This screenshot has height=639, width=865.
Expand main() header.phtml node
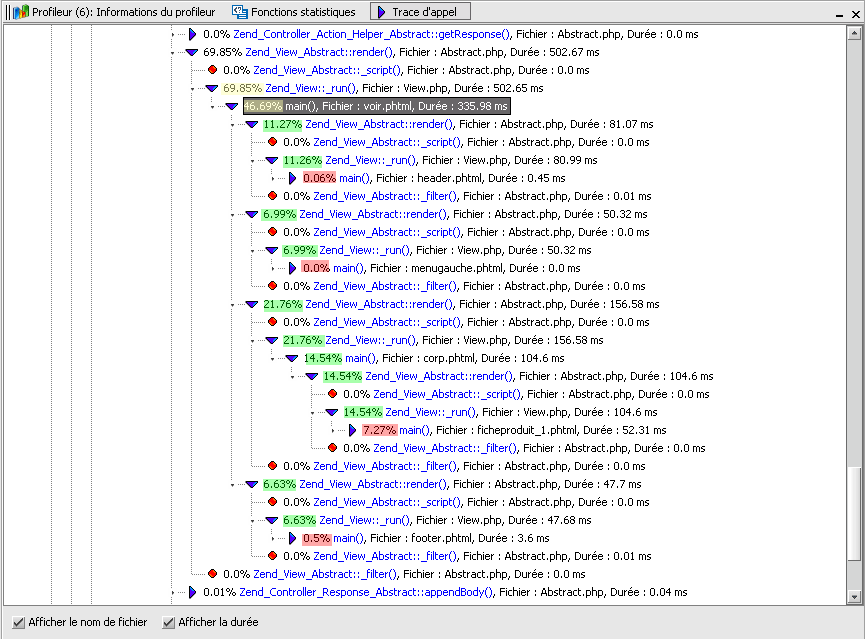pos(292,178)
